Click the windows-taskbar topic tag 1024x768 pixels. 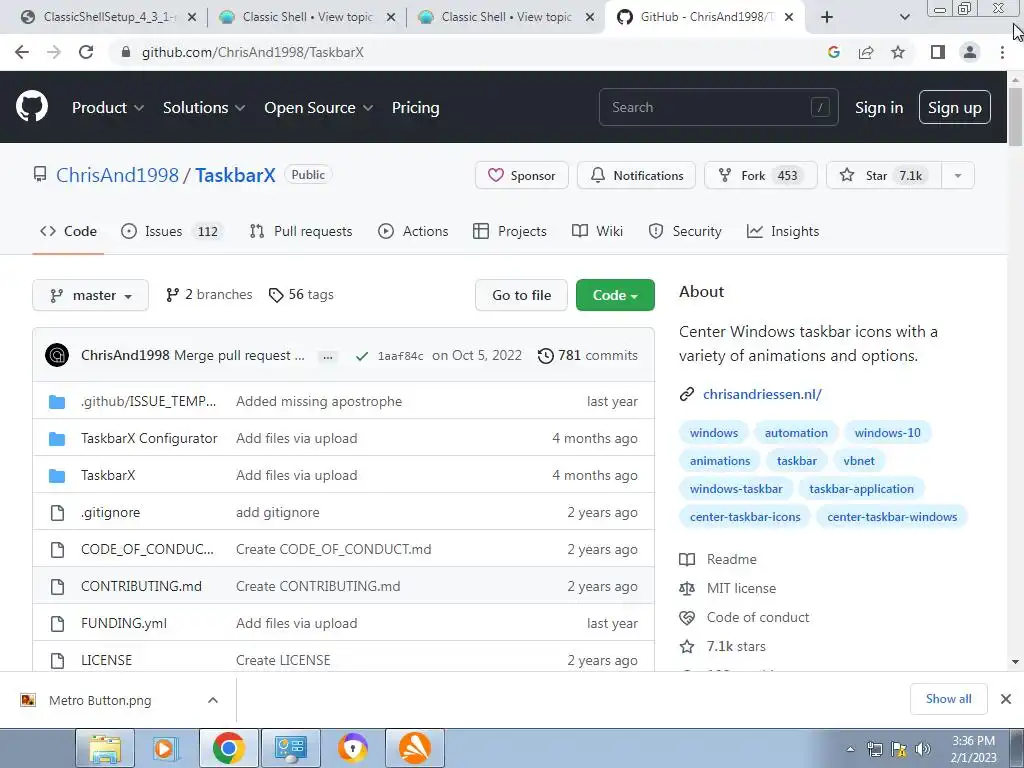(736, 489)
